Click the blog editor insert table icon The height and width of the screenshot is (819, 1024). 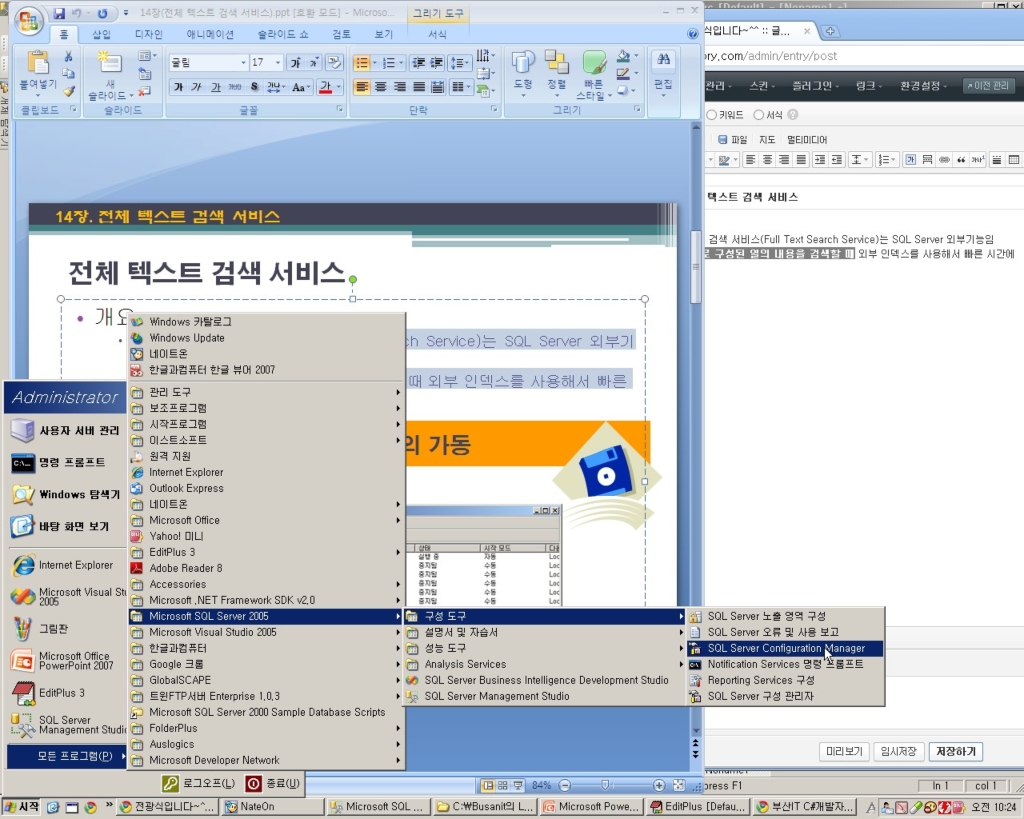[1013, 159]
